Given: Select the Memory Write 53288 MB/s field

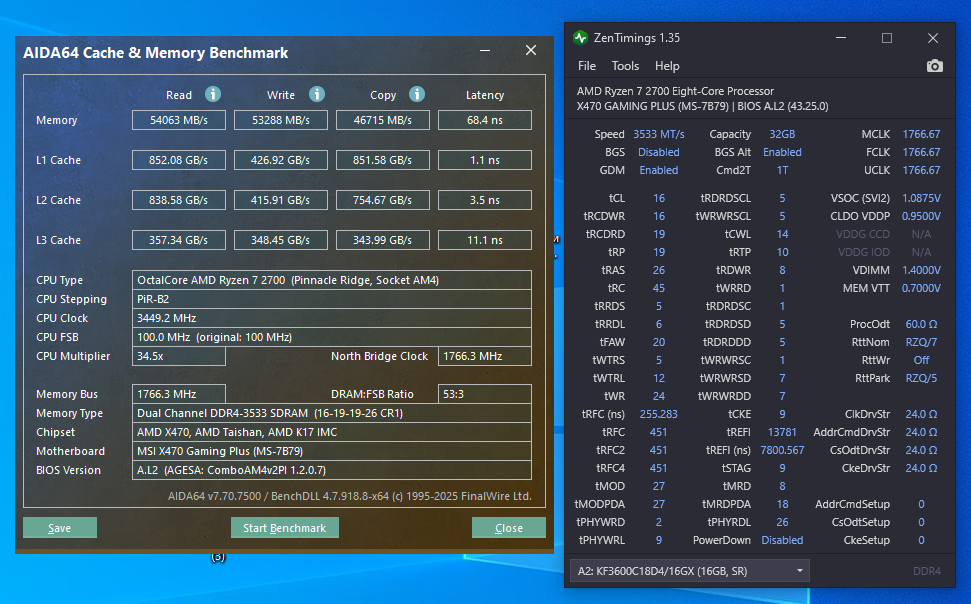Looking at the screenshot, I should point(281,120).
